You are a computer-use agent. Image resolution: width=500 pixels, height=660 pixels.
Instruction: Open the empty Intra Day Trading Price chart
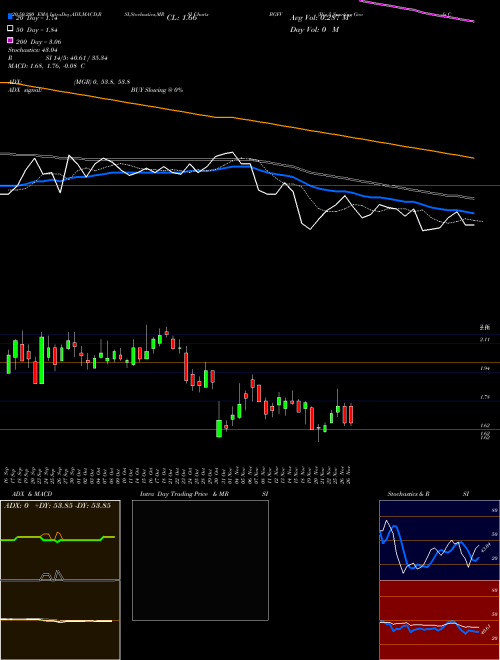(x=200, y=560)
